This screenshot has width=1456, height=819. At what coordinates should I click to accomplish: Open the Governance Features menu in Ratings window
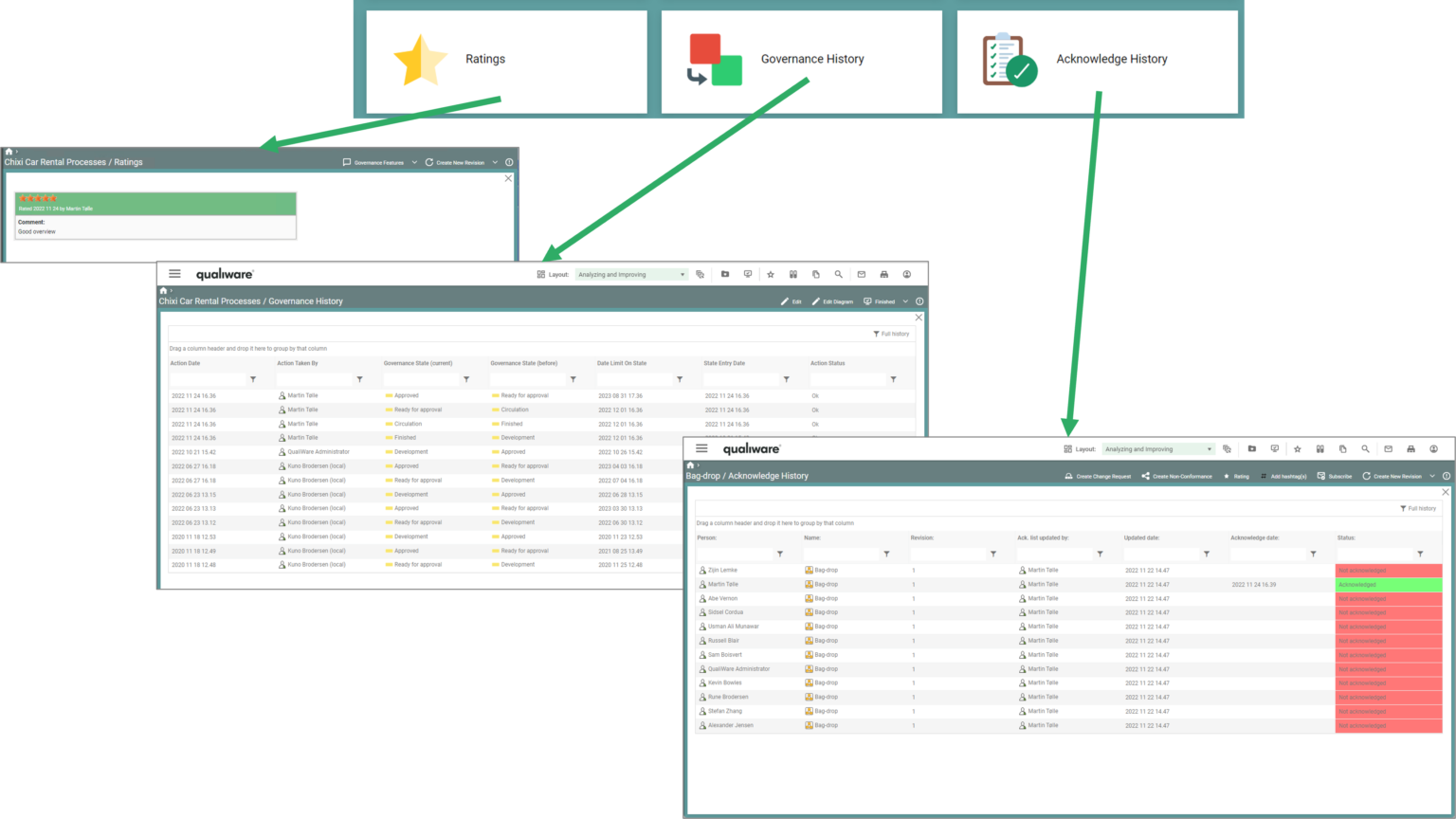pos(378,162)
